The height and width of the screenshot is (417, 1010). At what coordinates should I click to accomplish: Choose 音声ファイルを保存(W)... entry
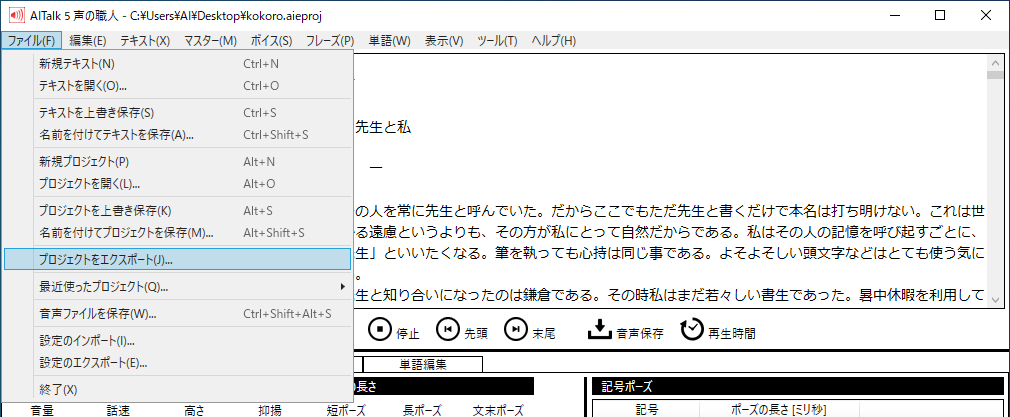[x=177, y=314]
